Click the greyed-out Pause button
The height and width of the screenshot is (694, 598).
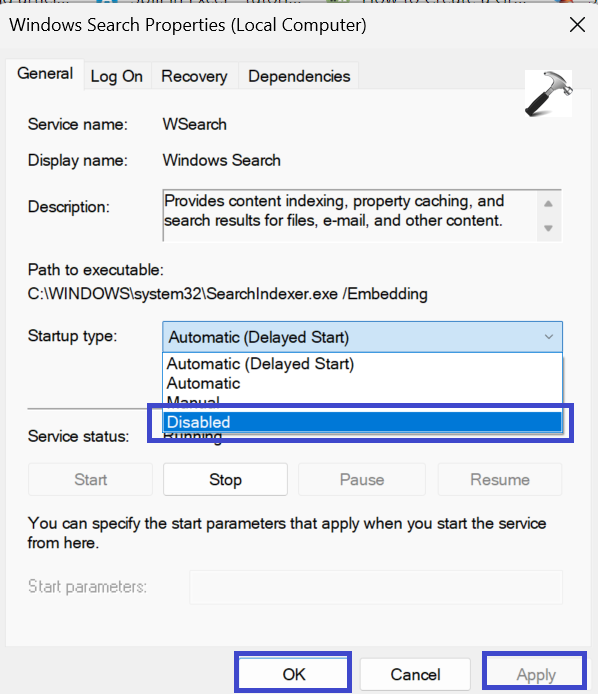coord(362,479)
